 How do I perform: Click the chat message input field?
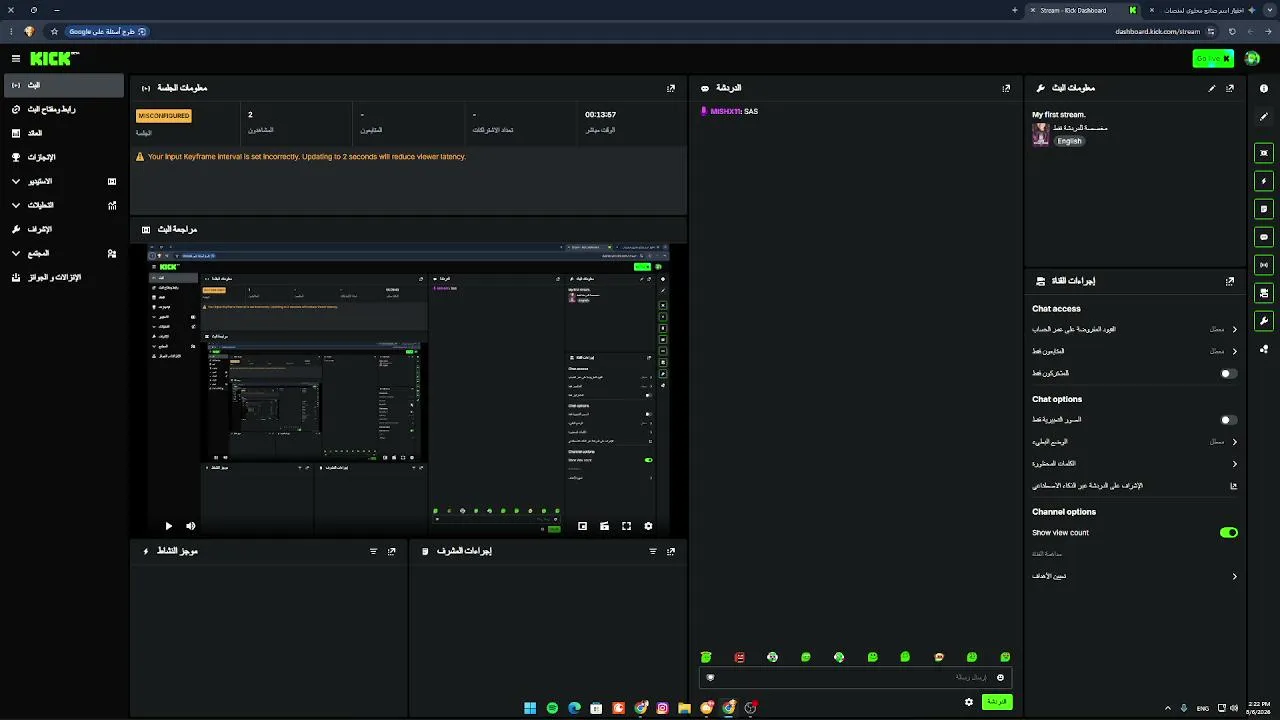855,677
